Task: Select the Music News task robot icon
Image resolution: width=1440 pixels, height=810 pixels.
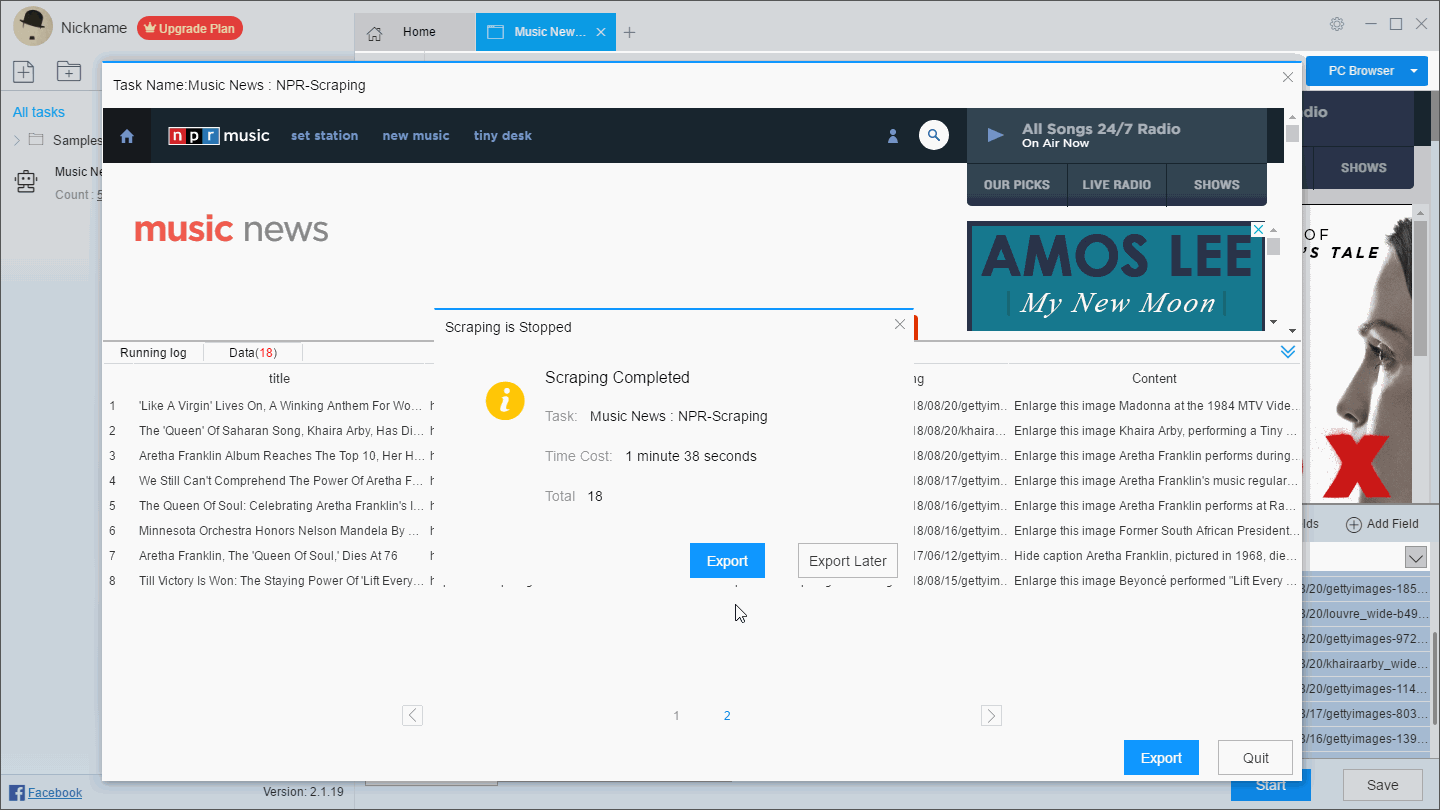Action: click(26, 181)
